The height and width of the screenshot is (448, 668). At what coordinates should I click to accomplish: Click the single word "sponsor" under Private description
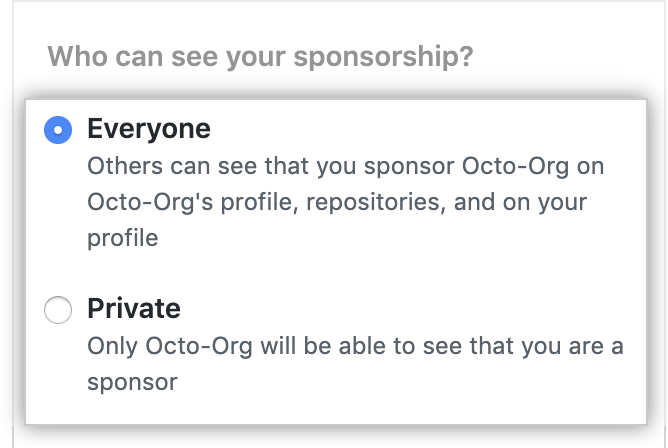coord(132,382)
